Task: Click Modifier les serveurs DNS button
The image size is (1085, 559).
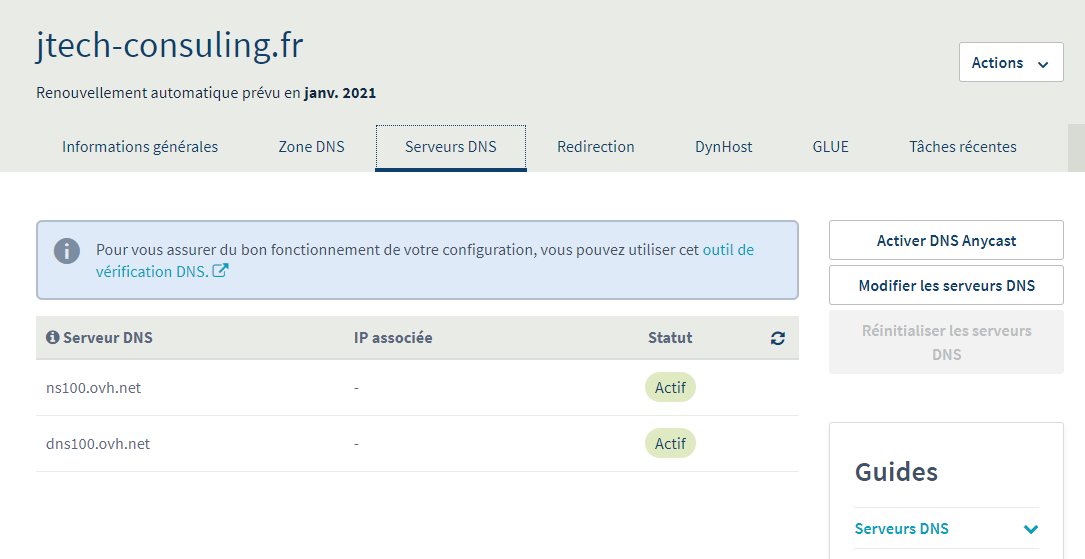Action: [946, 285]
